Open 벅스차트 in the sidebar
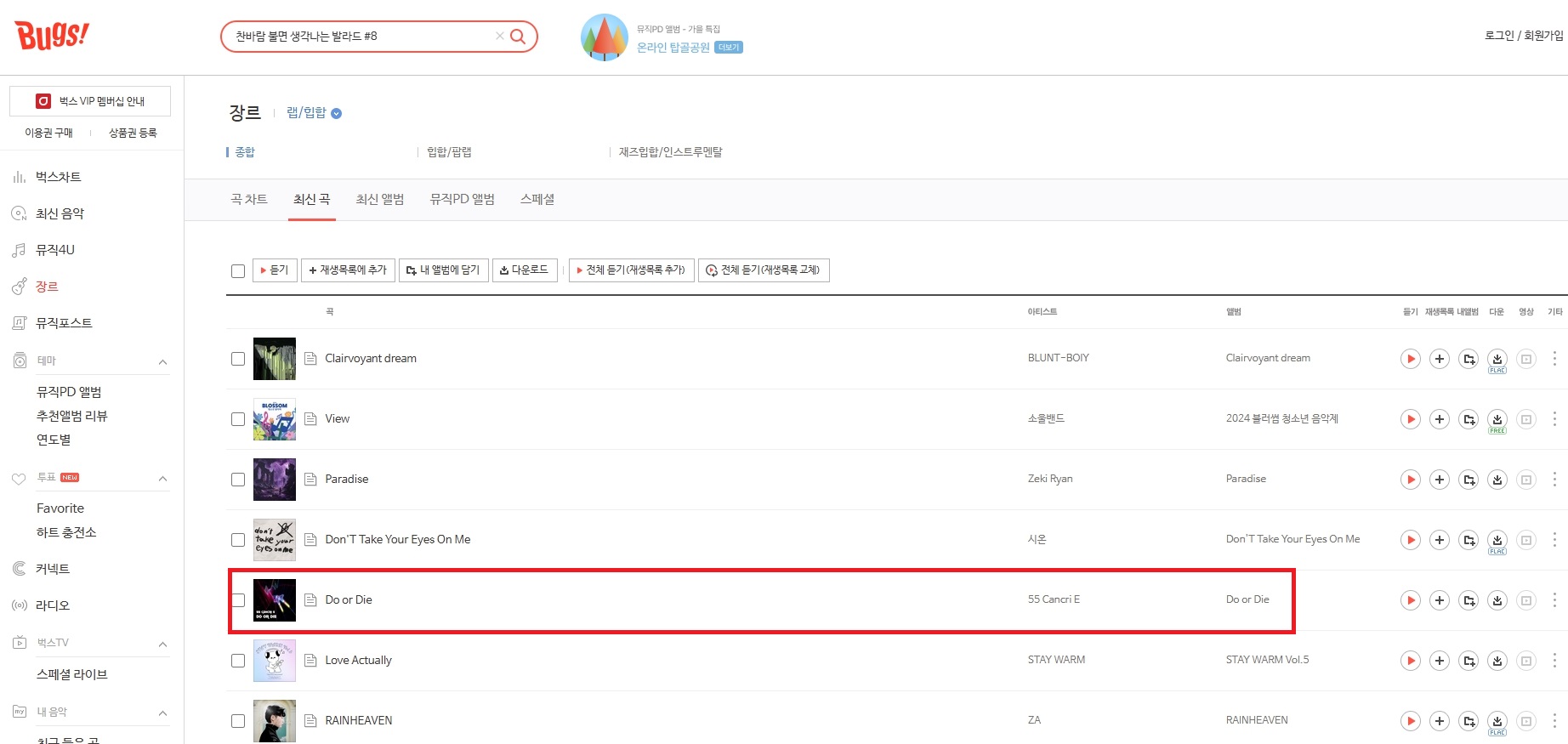This screenshot has width=1568, height=744. (58, 177)
